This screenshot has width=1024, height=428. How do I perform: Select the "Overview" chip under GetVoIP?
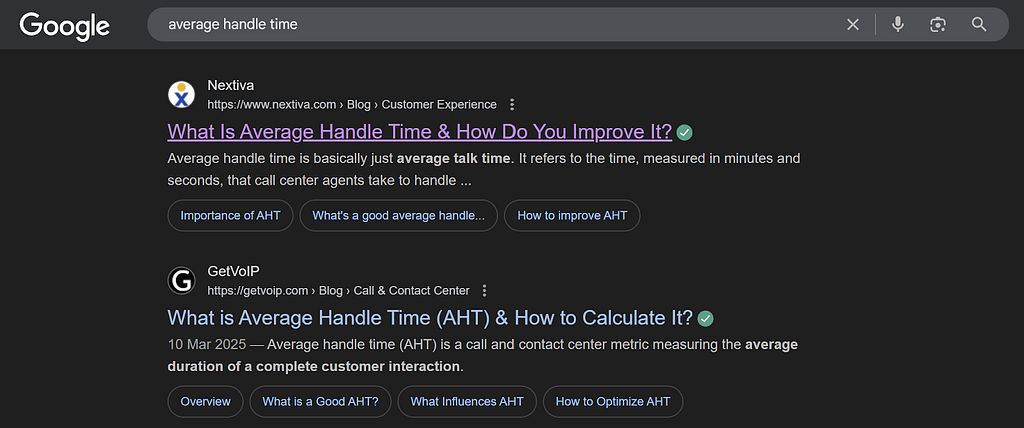click(206, 402)
